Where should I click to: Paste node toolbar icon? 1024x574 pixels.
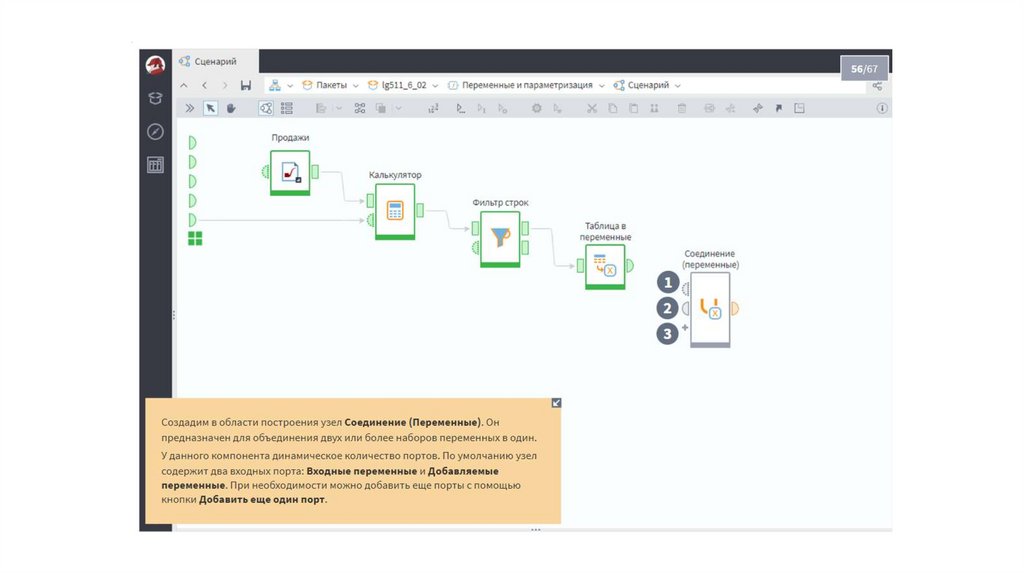pos(633,108)
